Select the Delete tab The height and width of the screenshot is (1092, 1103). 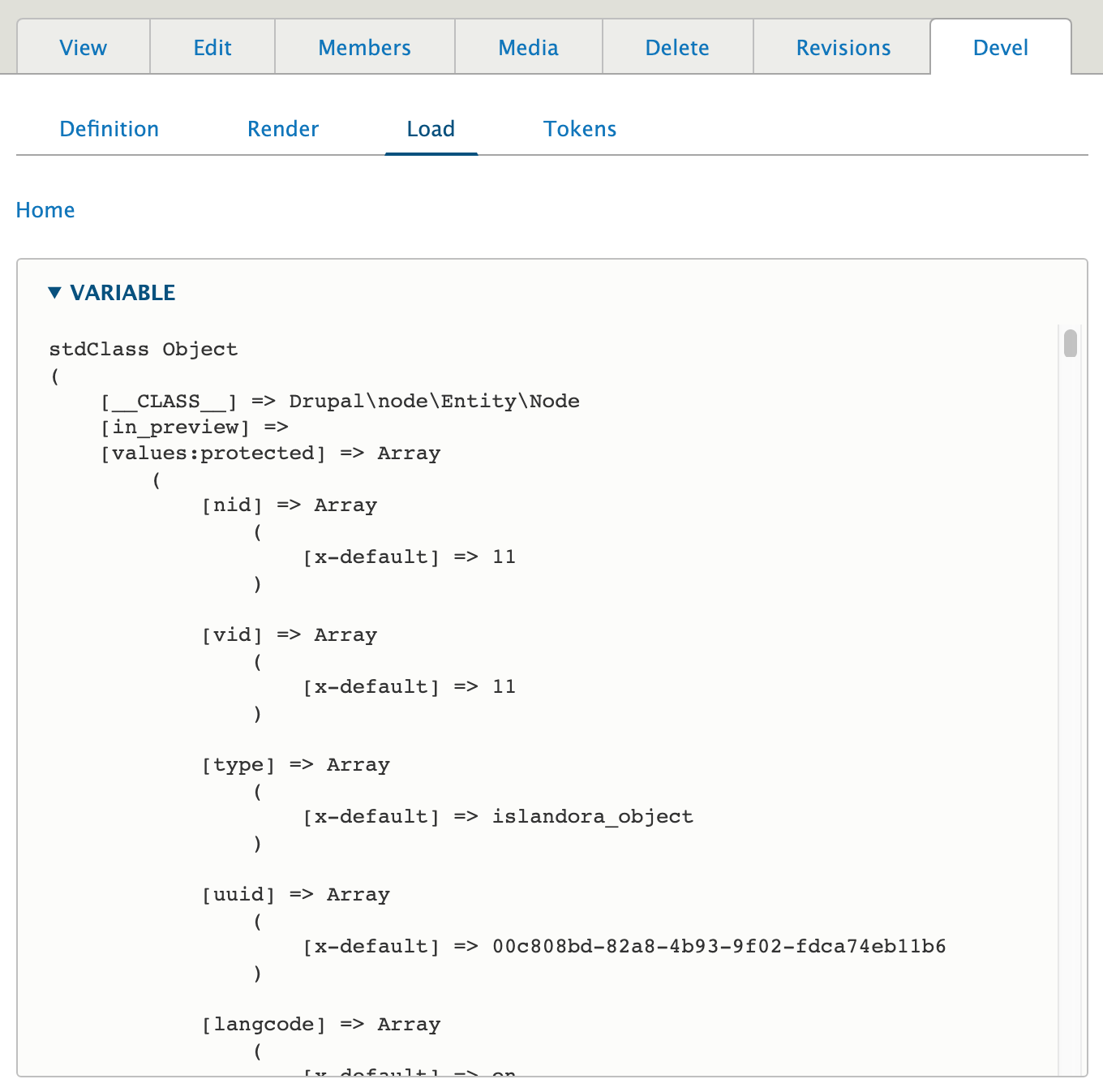[x=676, y=47]
